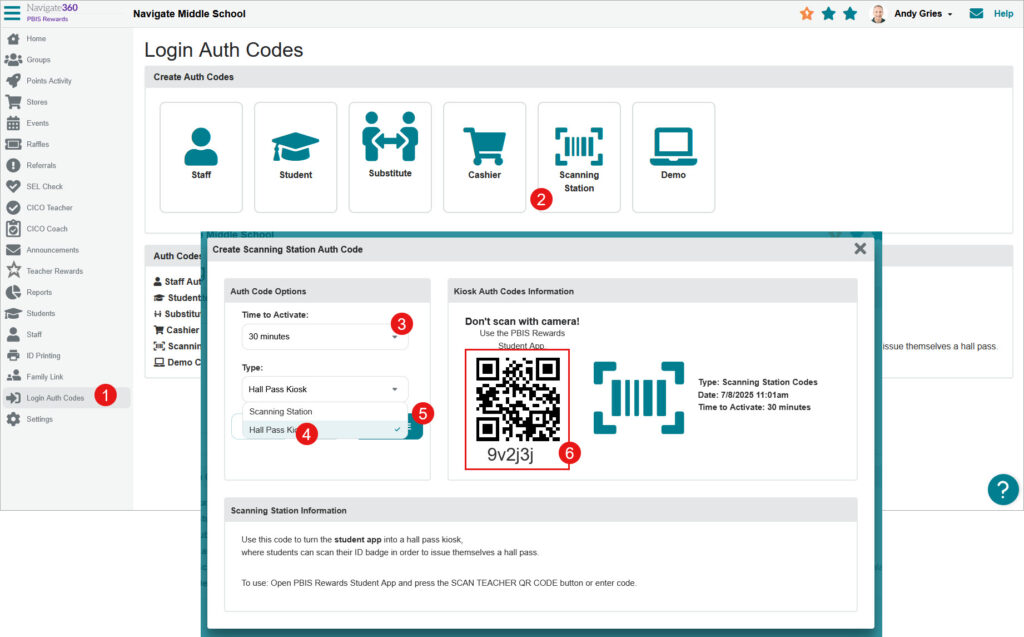Click the orange star icon in header

[x=807, y=14]
